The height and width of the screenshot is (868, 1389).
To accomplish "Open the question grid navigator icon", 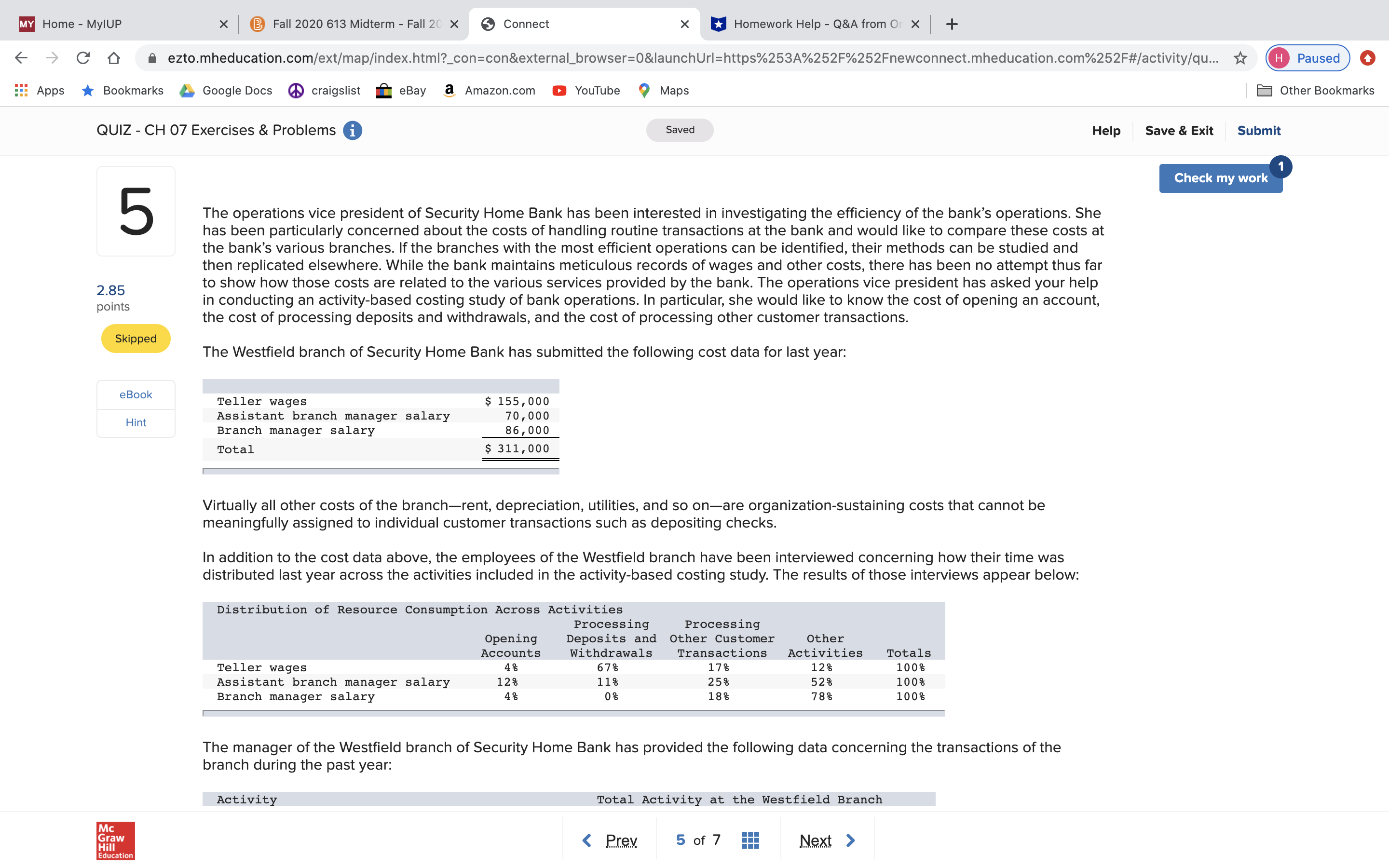I will (x=750, y=840).
